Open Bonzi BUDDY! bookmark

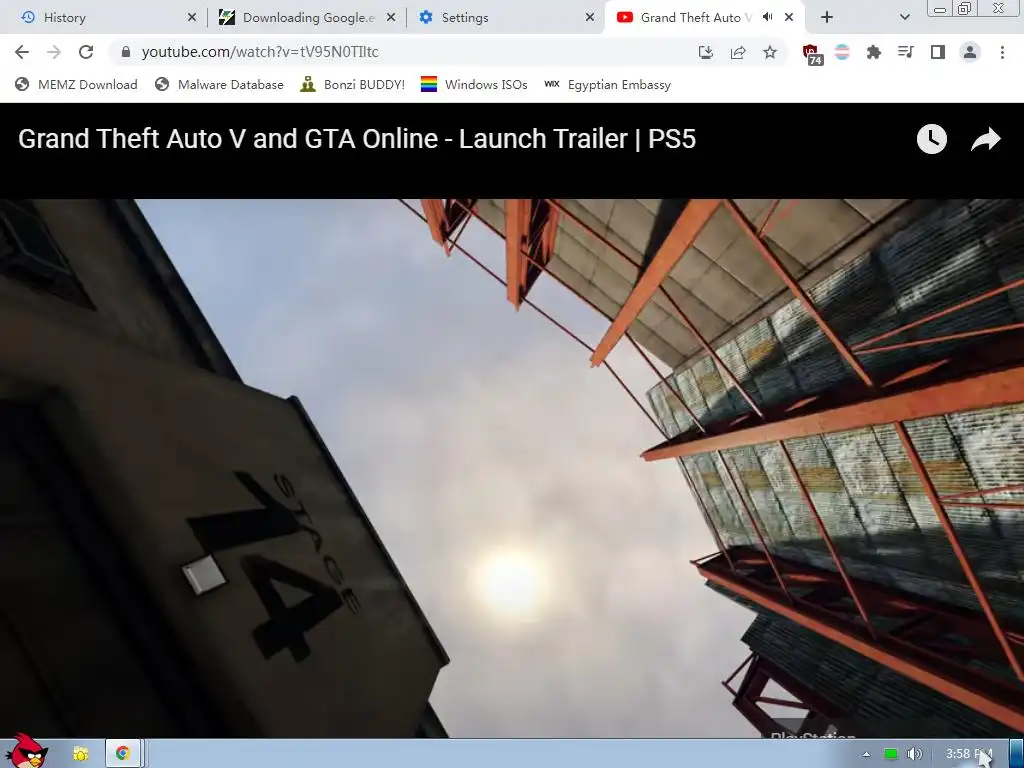(x=353, y=84)
